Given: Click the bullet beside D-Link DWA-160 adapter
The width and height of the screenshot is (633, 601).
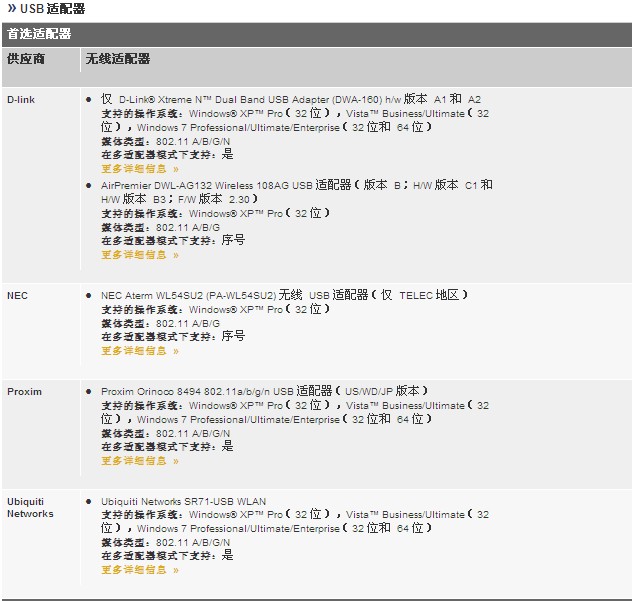Looking at the screenshot, I should coord(89,100).
